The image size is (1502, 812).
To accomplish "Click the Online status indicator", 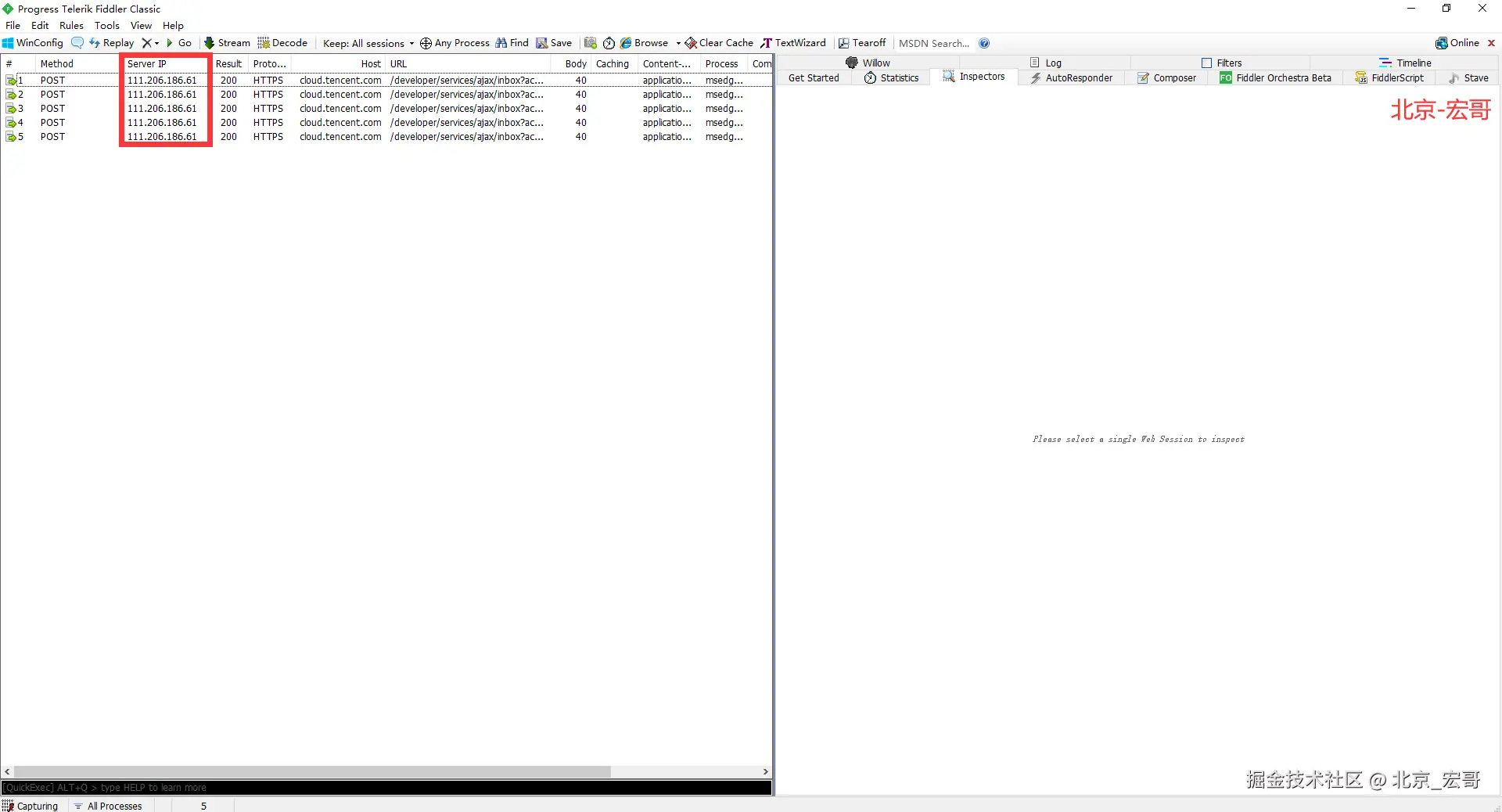I will 1457,43.
